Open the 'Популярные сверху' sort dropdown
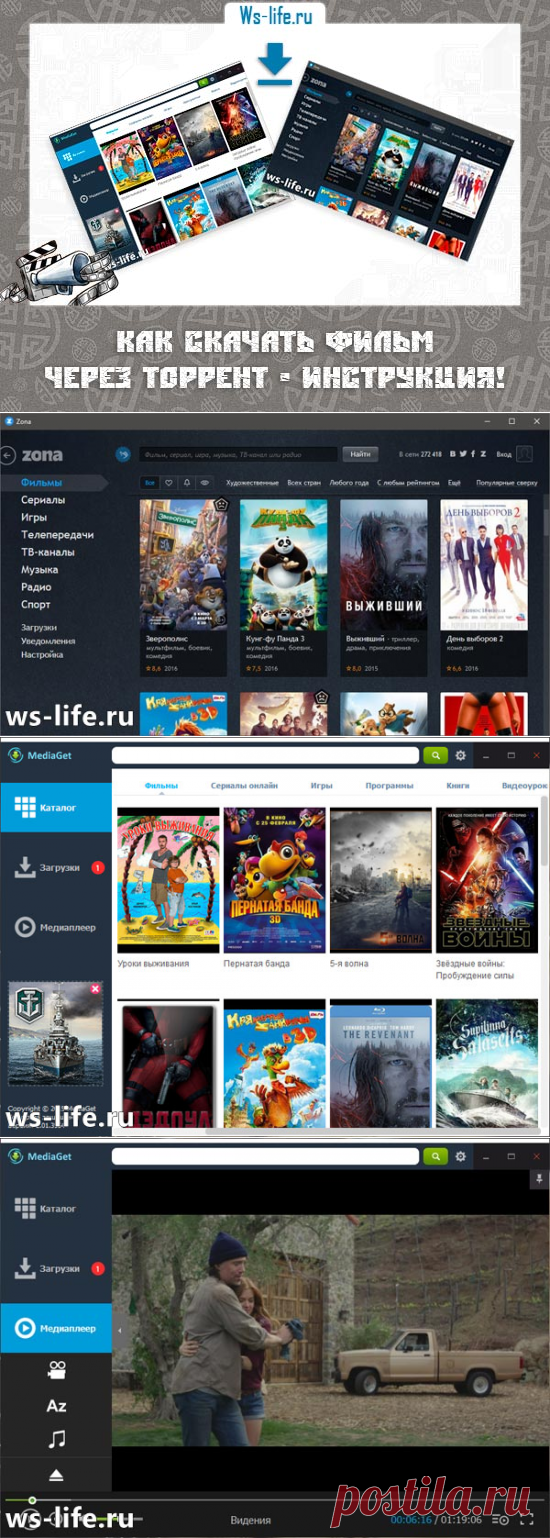This screenshot has height=1538, width=550. (507, 482)
